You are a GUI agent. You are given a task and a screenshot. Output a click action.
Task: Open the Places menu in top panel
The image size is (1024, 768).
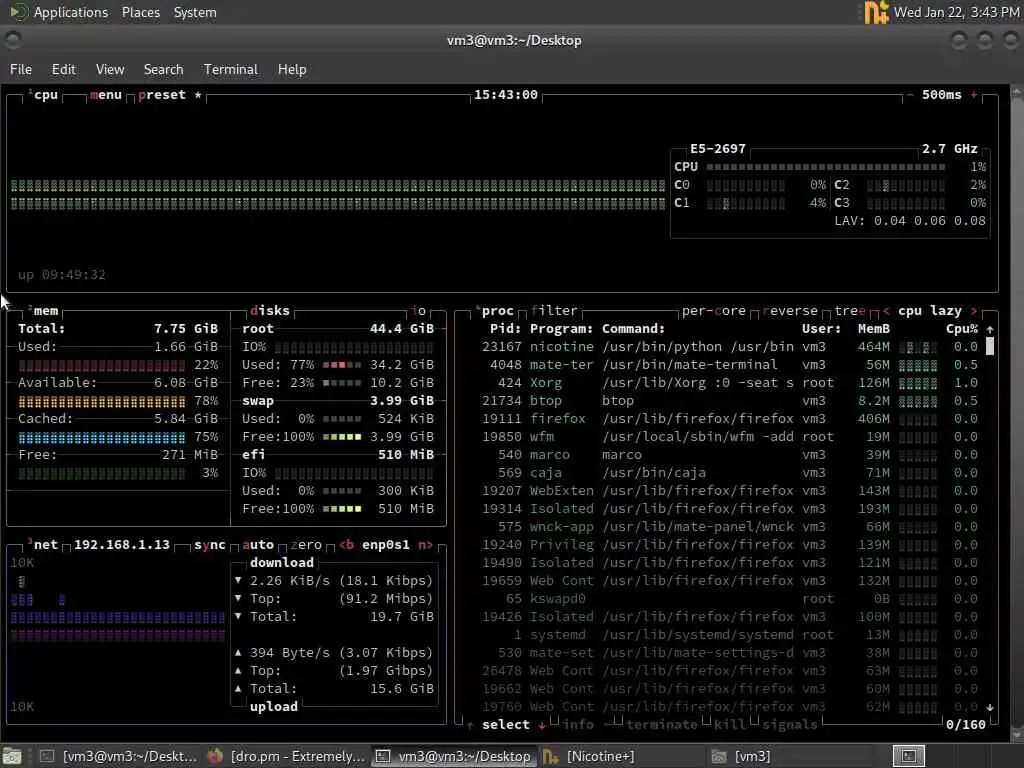coord(140,12)
